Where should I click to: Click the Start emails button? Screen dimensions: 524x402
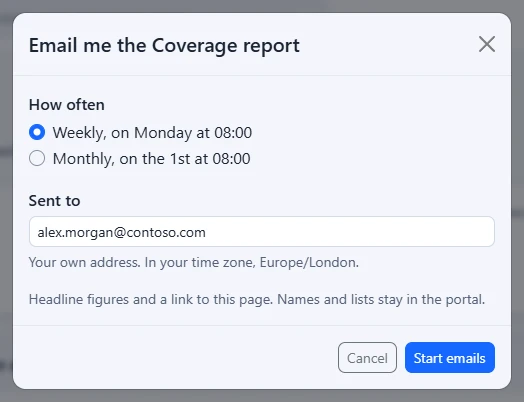450,358
